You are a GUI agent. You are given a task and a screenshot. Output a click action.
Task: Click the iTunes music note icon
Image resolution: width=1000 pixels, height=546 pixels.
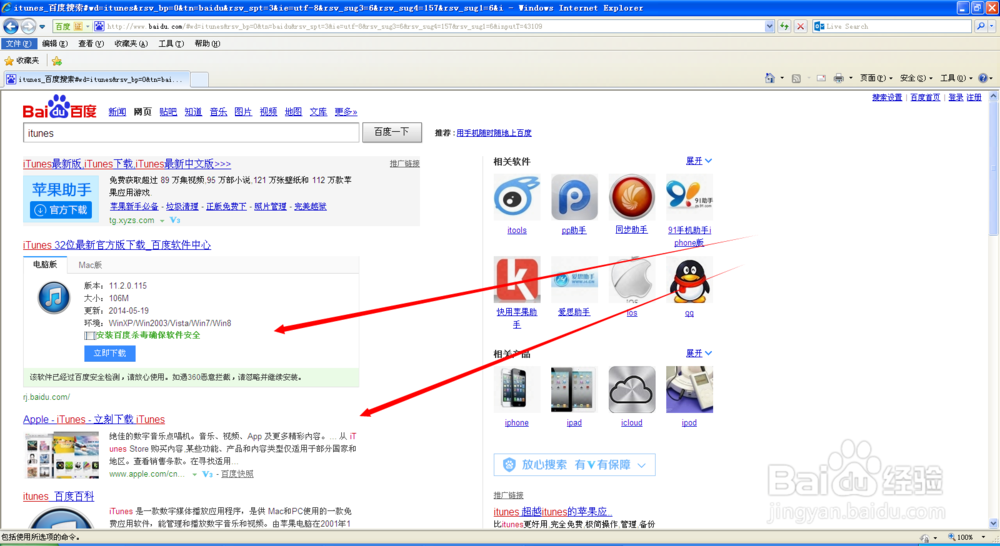click(54, 297)
